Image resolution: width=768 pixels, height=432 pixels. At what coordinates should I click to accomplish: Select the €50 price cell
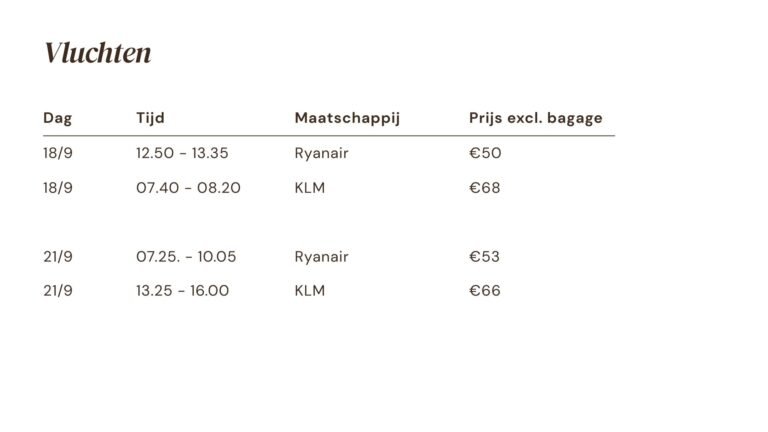point(485,153)
